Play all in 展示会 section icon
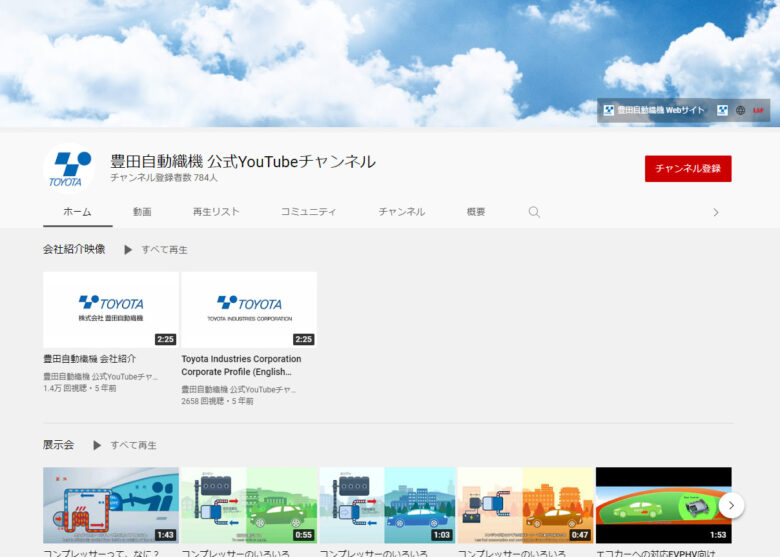 coord(97,445)
